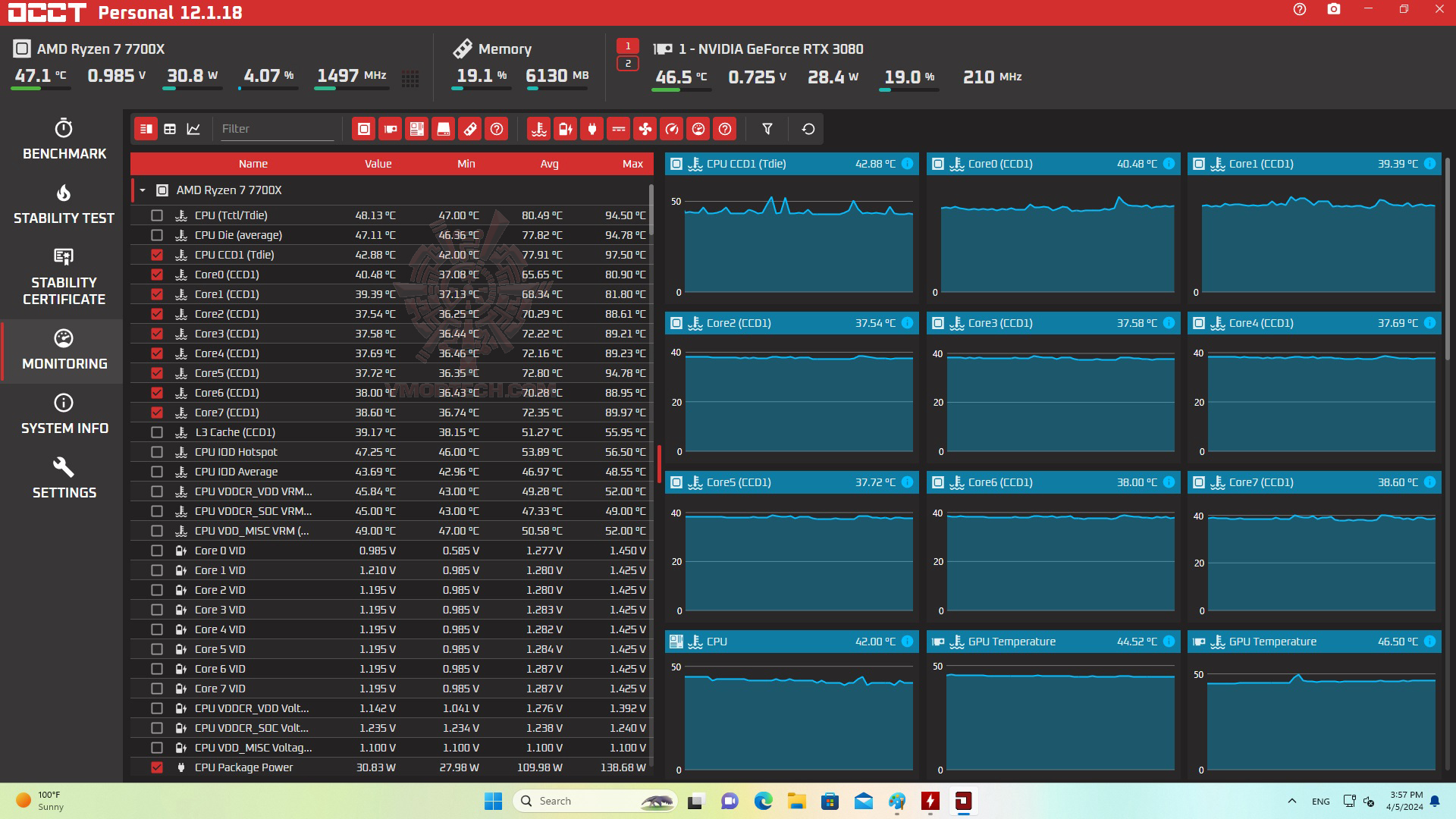Click the power plug sensor filter
This screenshot has width=1456, height=819.
click(x=592, y=129)
